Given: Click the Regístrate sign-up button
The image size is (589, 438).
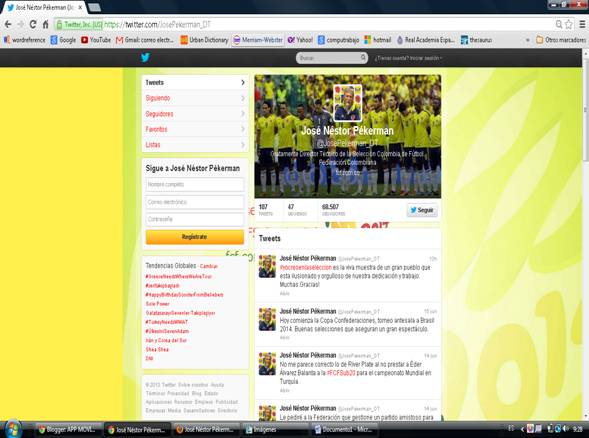Looking at the screenshot, I should [x=195, y=237].
